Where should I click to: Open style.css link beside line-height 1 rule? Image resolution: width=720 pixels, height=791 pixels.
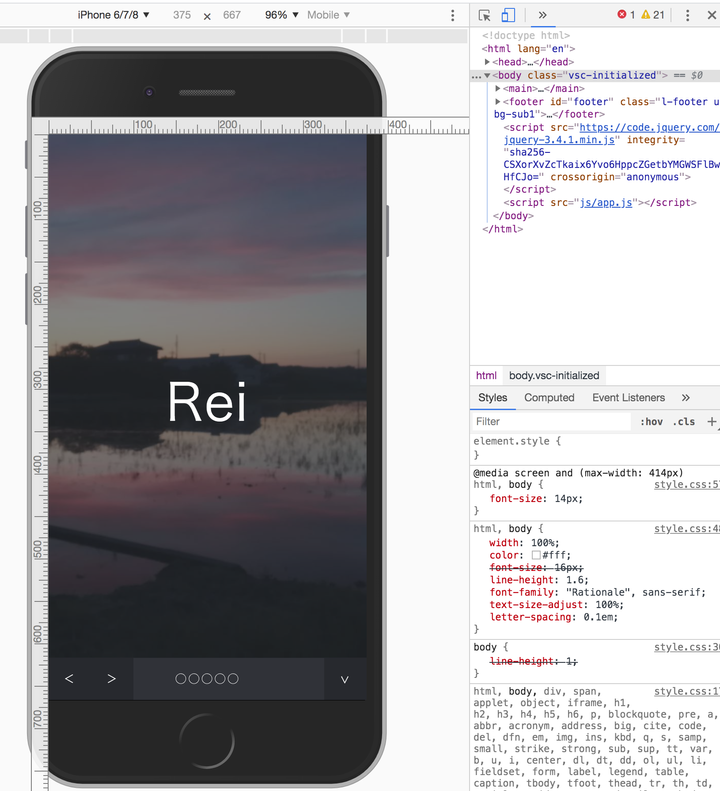pos(687,647)
